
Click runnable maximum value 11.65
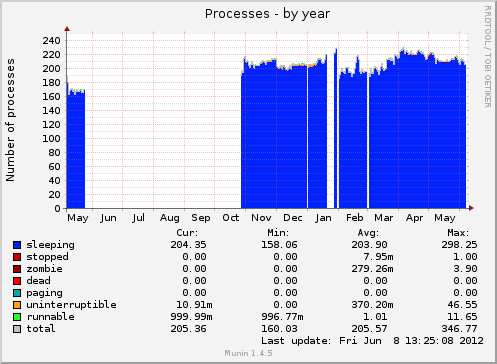tap(462, 317)
